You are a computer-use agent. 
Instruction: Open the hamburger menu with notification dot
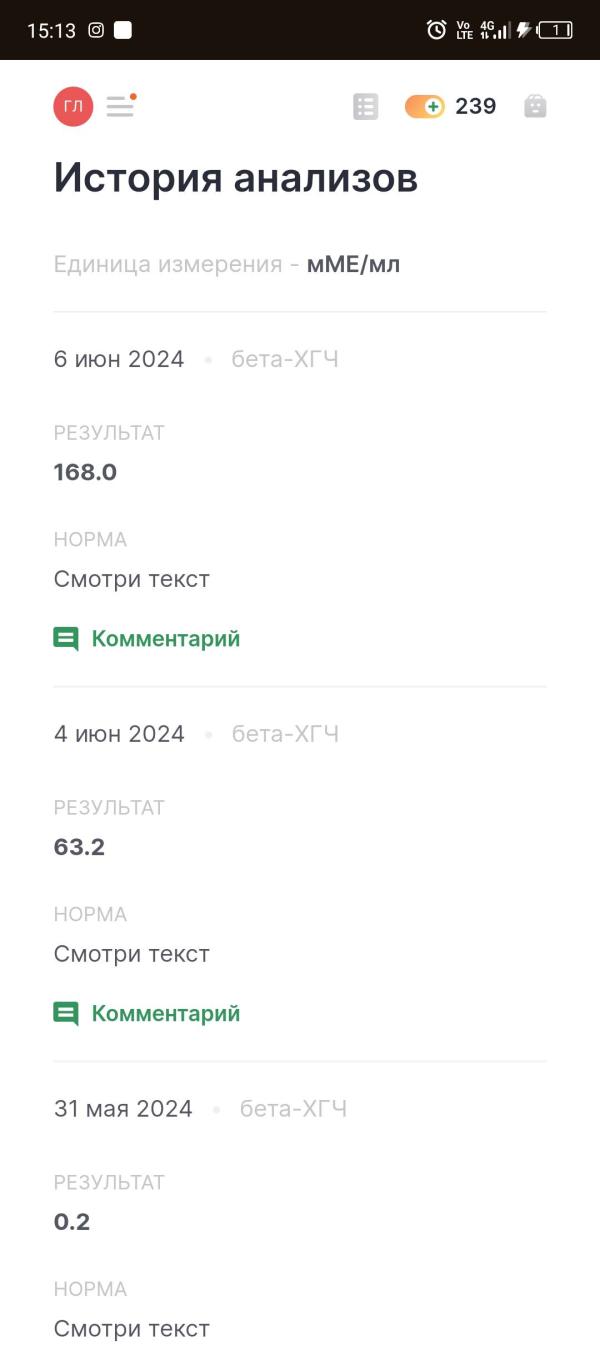121,106
